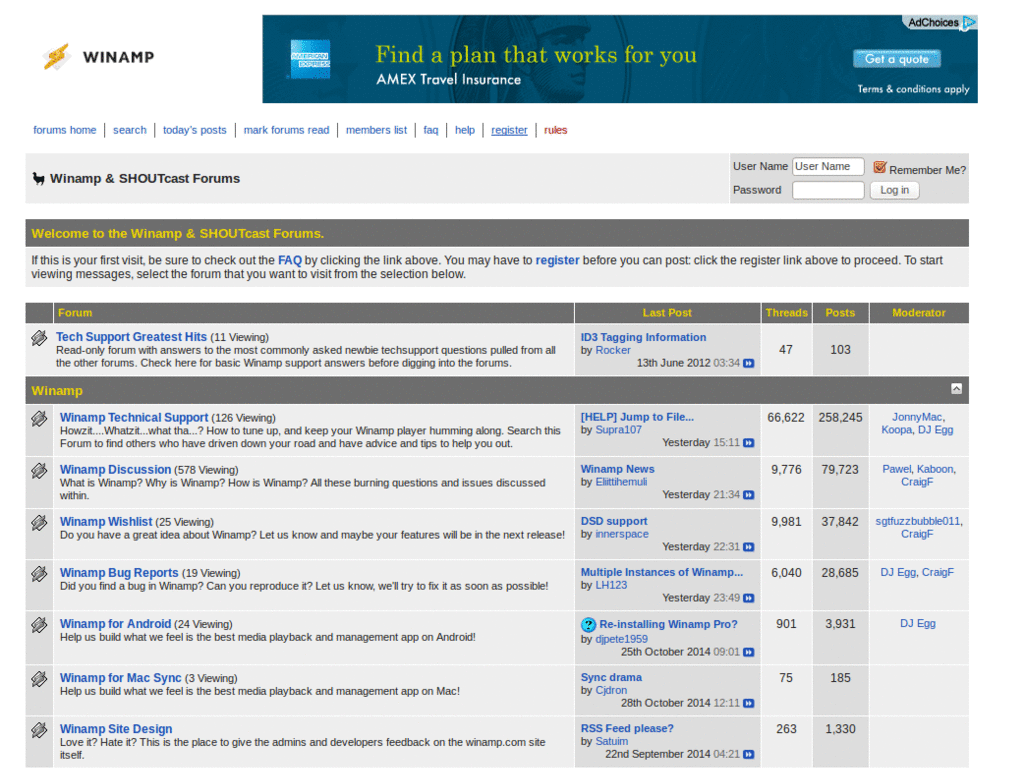1024x768 pixels.
Task: Click forum status icon for Winamp Site Design
Action: [39, 729]
